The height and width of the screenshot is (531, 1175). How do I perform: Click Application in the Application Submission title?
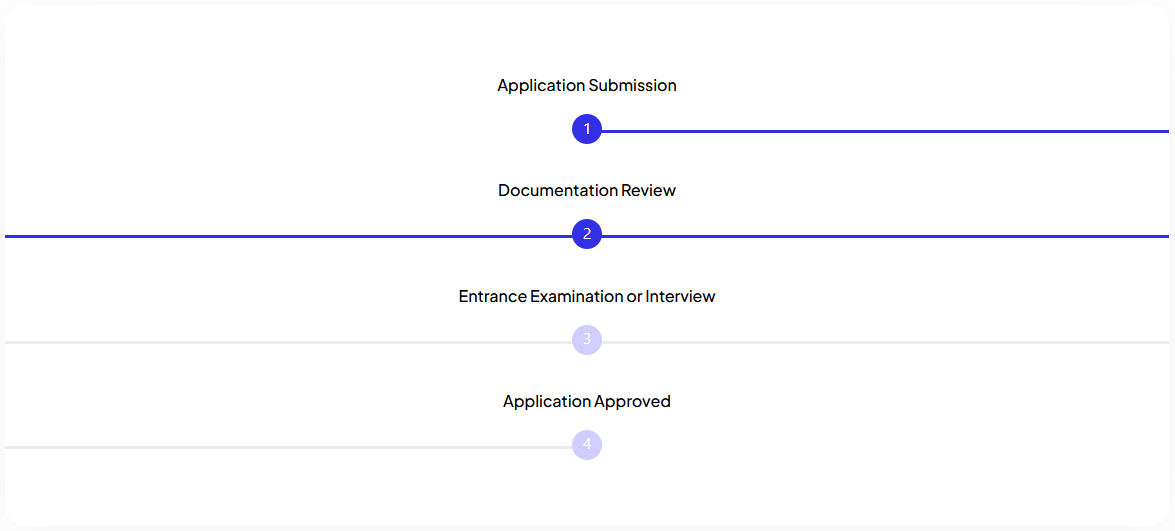click(x=541, y=86)
